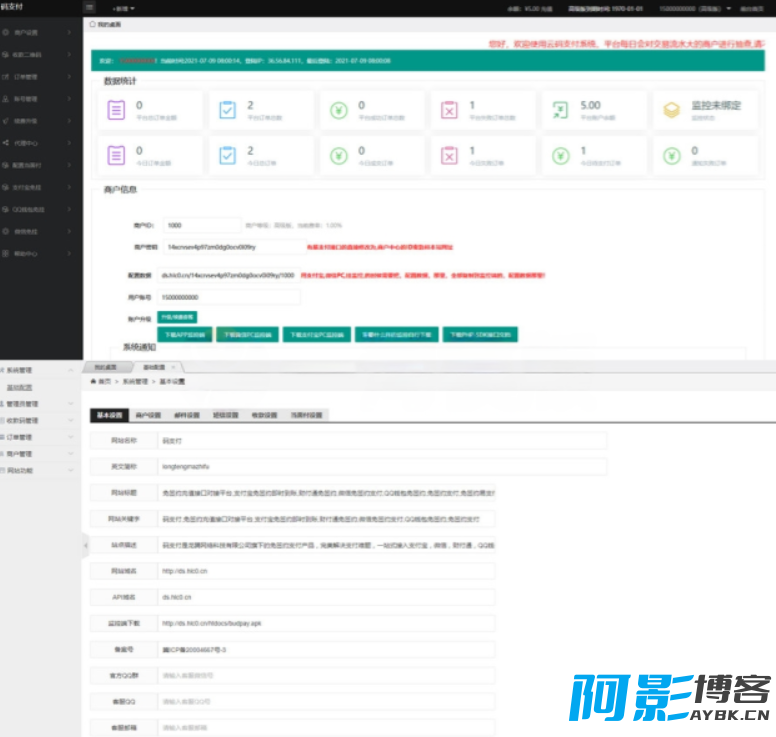Click the blue clipboard-check icon beside 今日总订单
The height and width of the screenshot is (737, 776).
pyautogui.click(x=228, y=155)
